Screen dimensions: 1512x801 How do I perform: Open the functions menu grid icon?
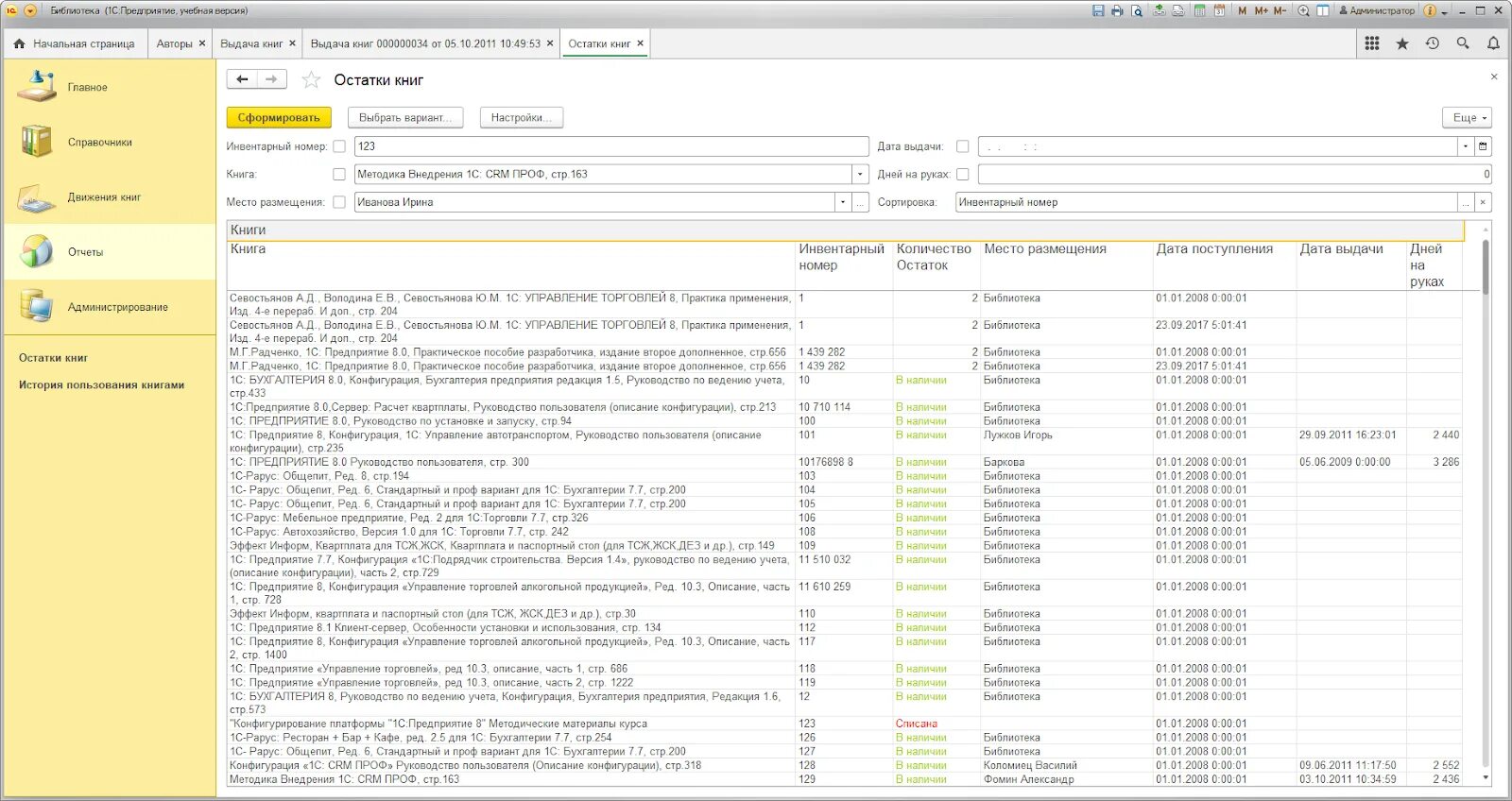click(1372, 43)
